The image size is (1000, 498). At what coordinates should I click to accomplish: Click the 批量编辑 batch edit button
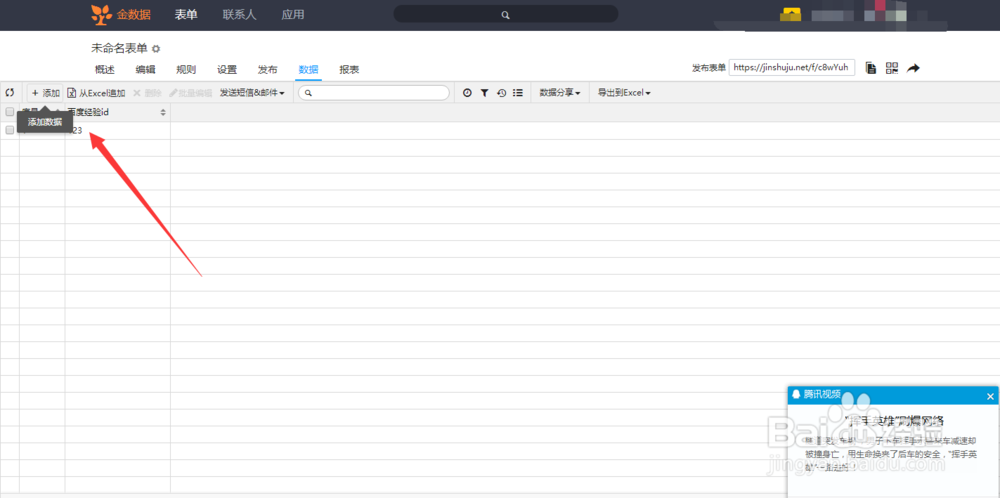[190, 93]
